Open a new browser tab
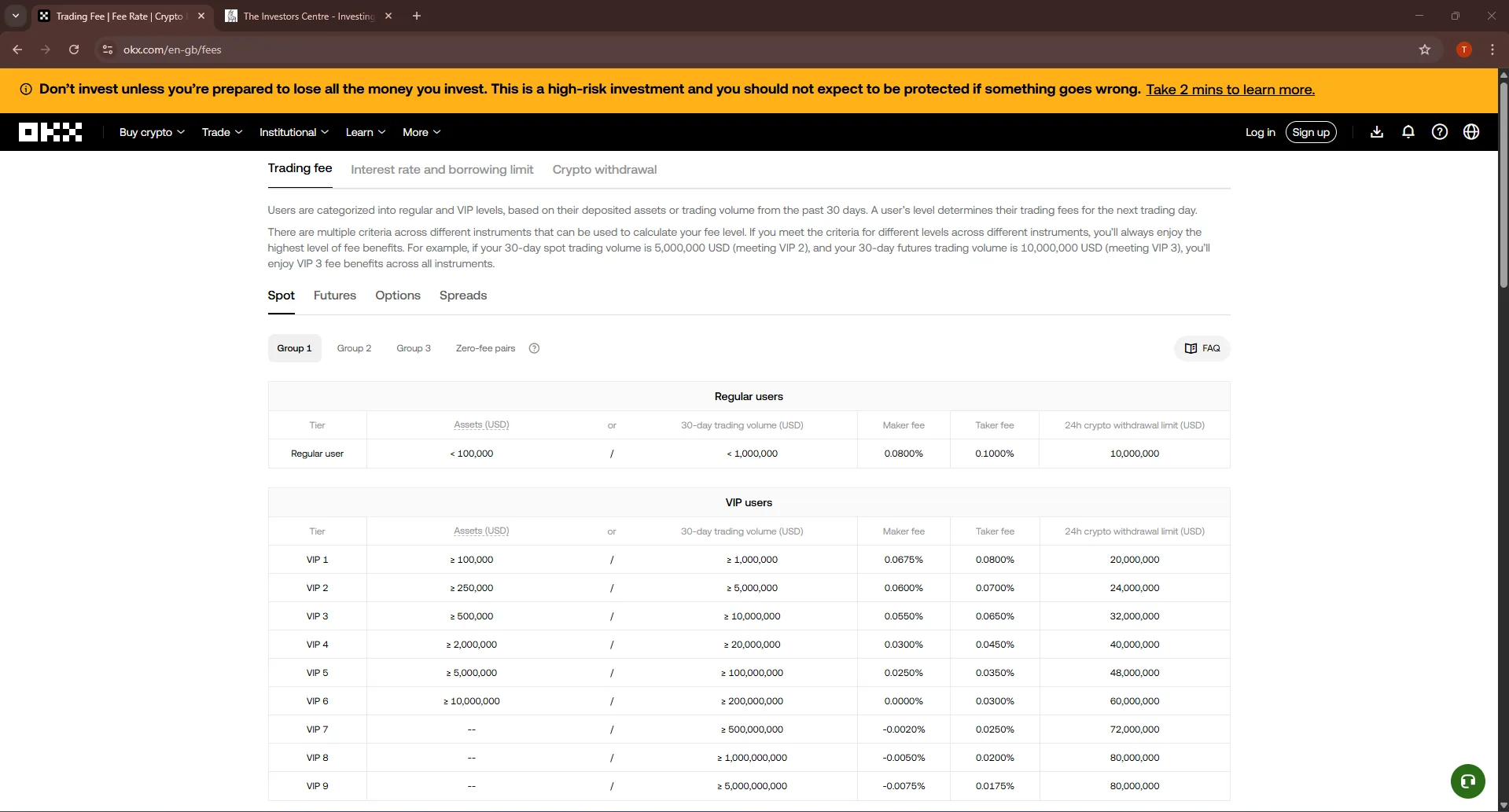1509x812 pixels. [417, 16]
